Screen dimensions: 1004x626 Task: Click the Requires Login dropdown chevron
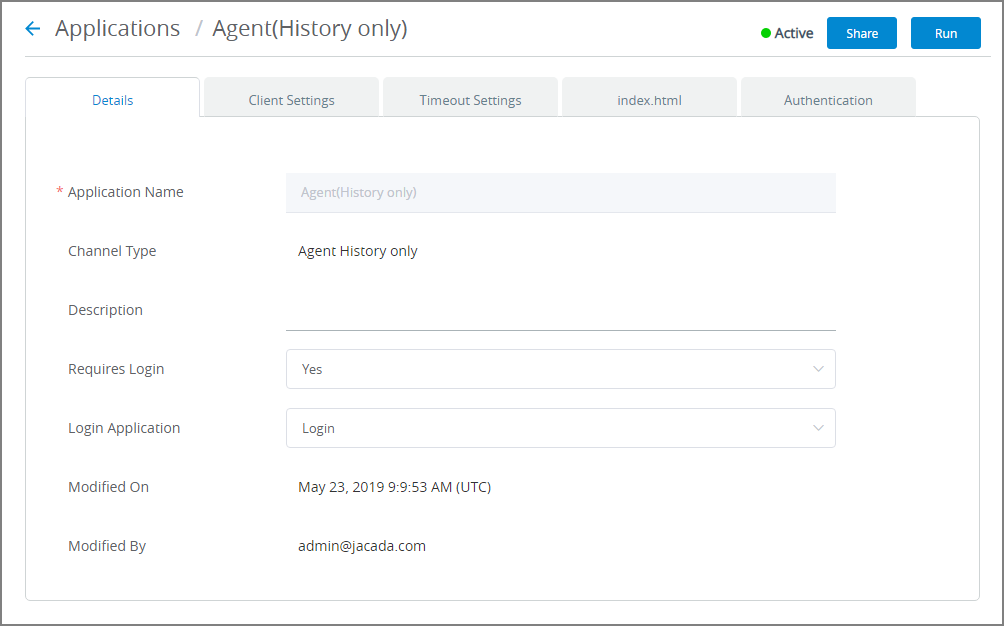pyautogui.click(x=817, y=369)
